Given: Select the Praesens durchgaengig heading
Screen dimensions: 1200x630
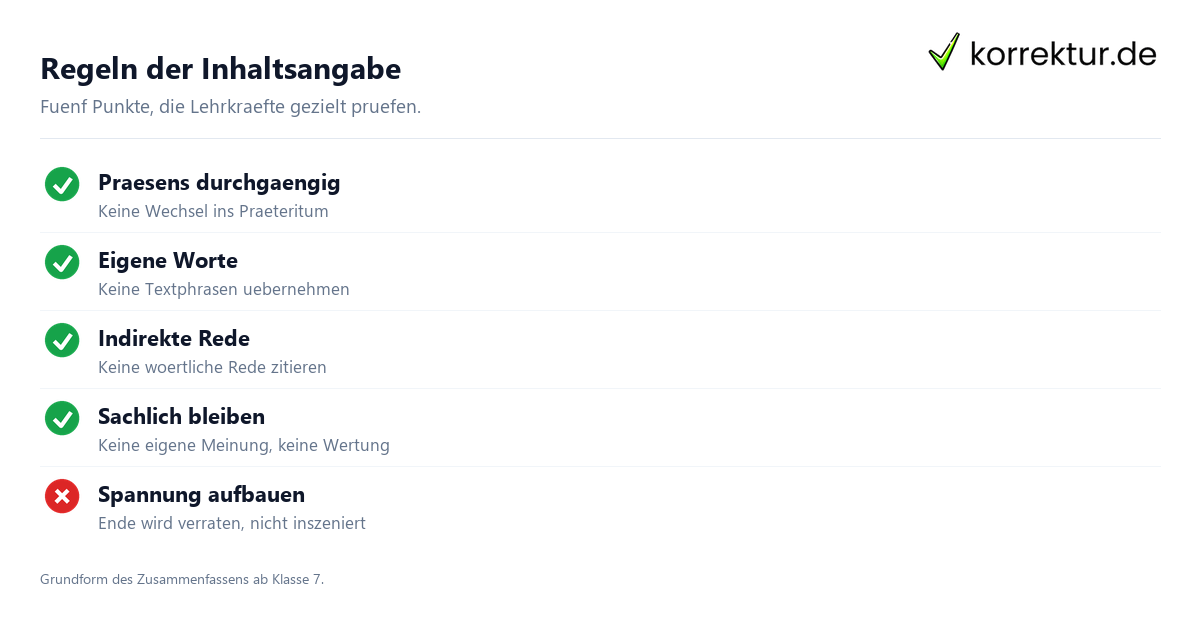Looking at the screenshot, I should pyautogui.click(x=219, y=183).
